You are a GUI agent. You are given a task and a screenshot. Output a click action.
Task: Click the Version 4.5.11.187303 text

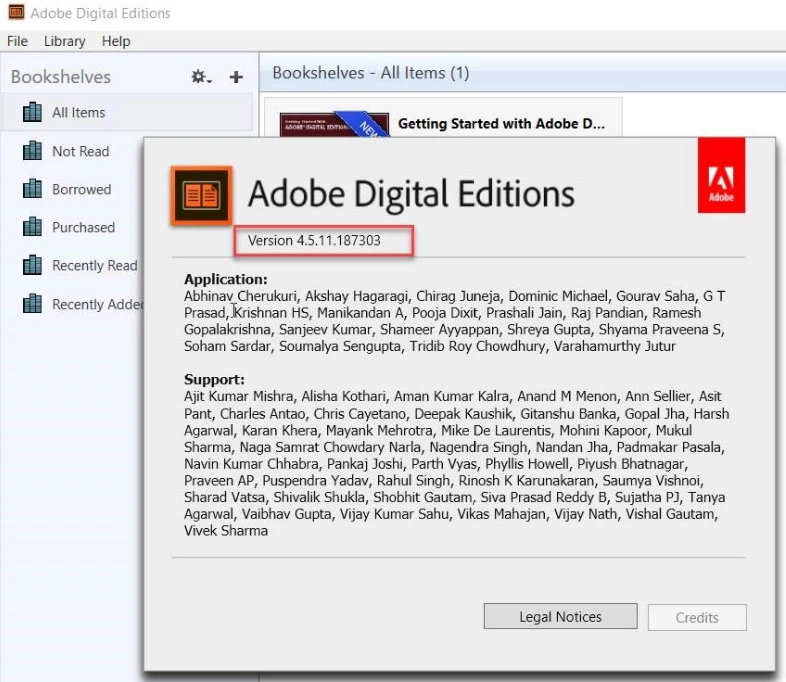pos(314,241)
